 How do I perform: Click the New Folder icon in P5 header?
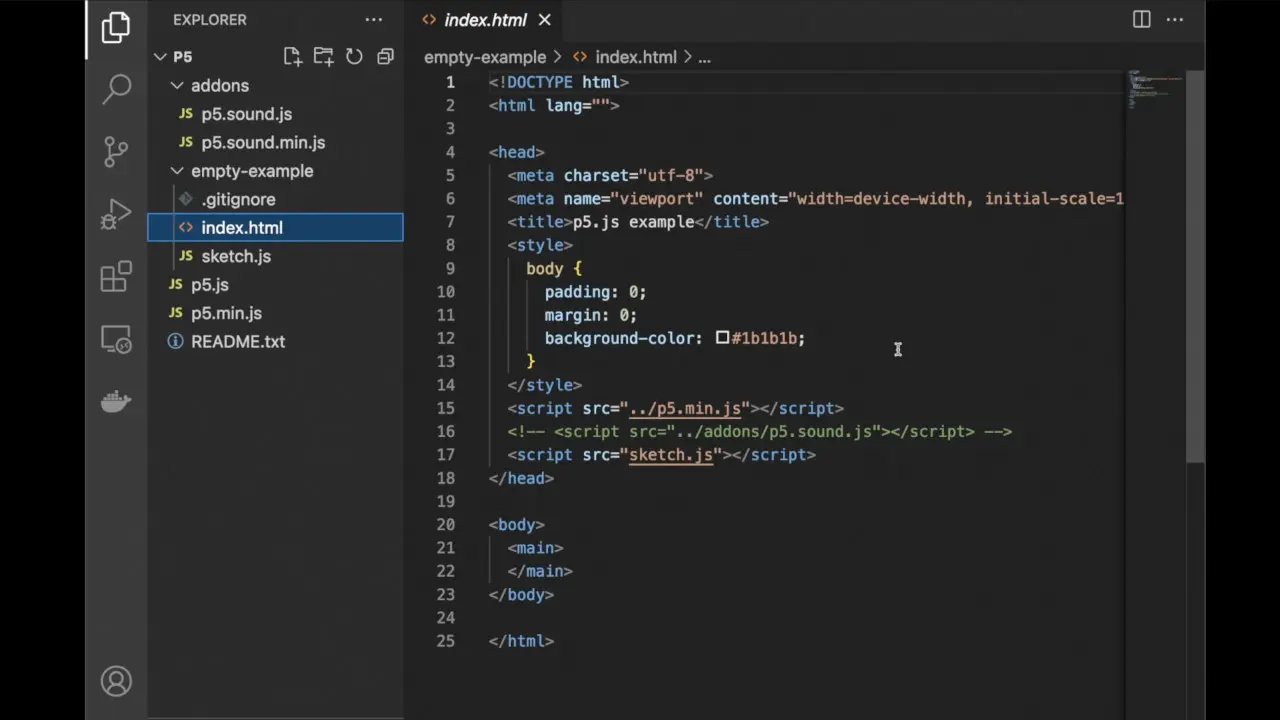point(323,57)
